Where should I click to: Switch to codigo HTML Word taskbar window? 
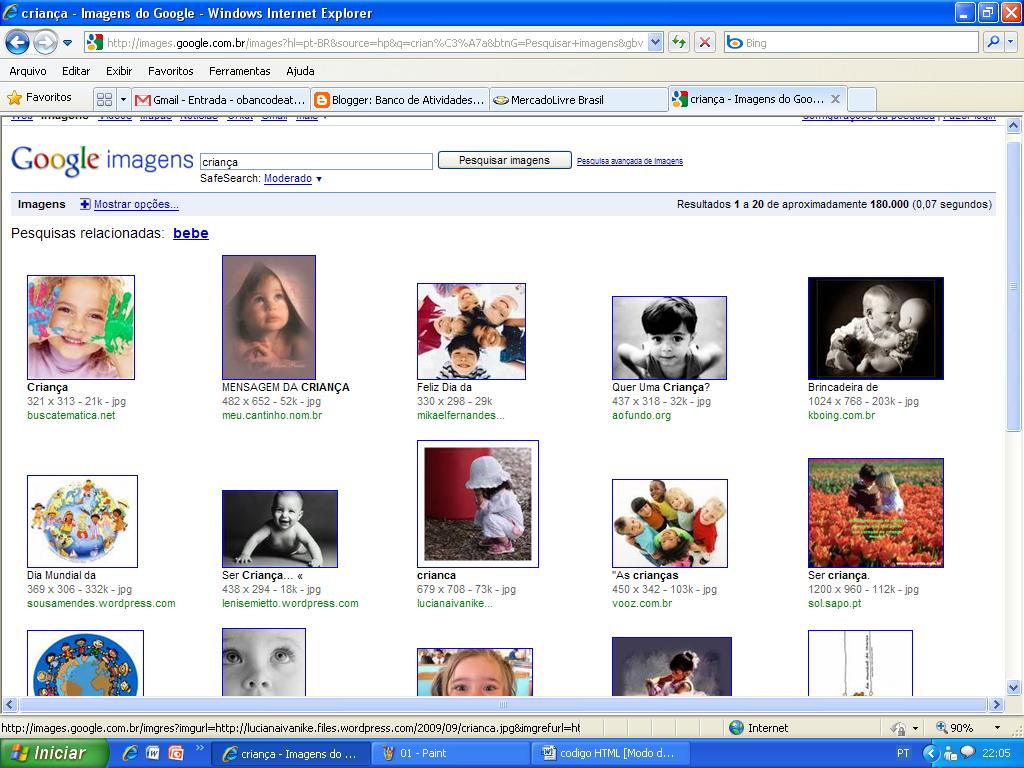click(610, 753)
